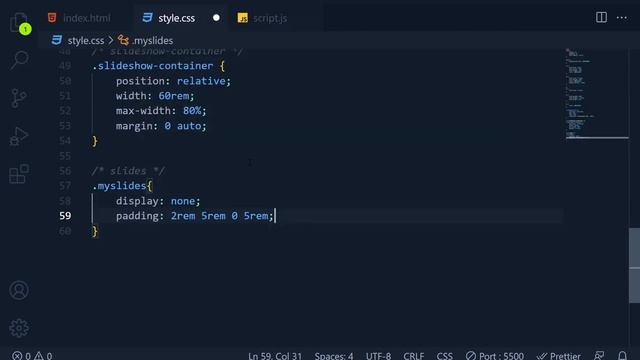
Task: Click closing brace on line 60
Action: [x=95, y=231]
